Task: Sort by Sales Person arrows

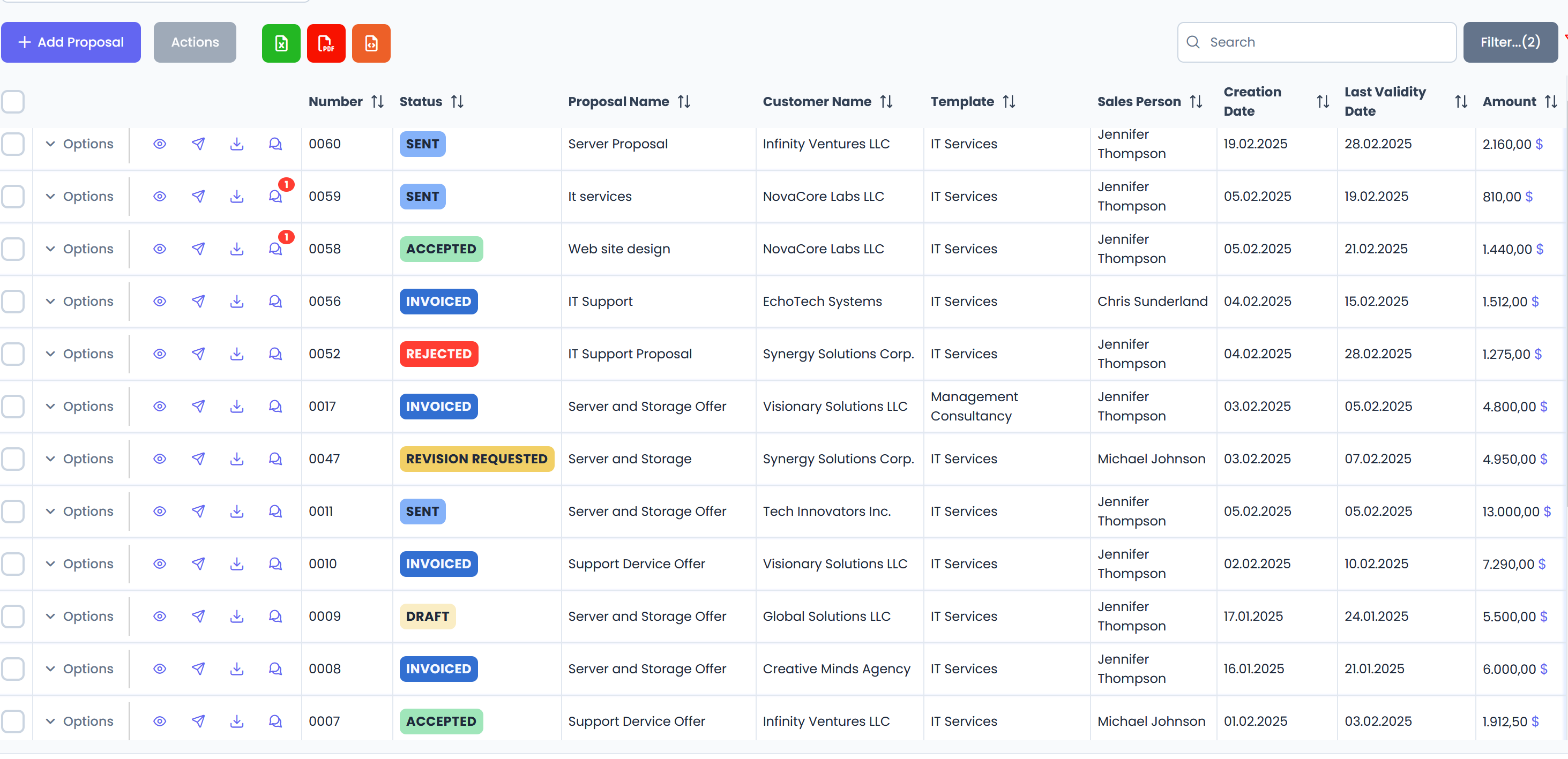Action: click(x=1196, y=102)
